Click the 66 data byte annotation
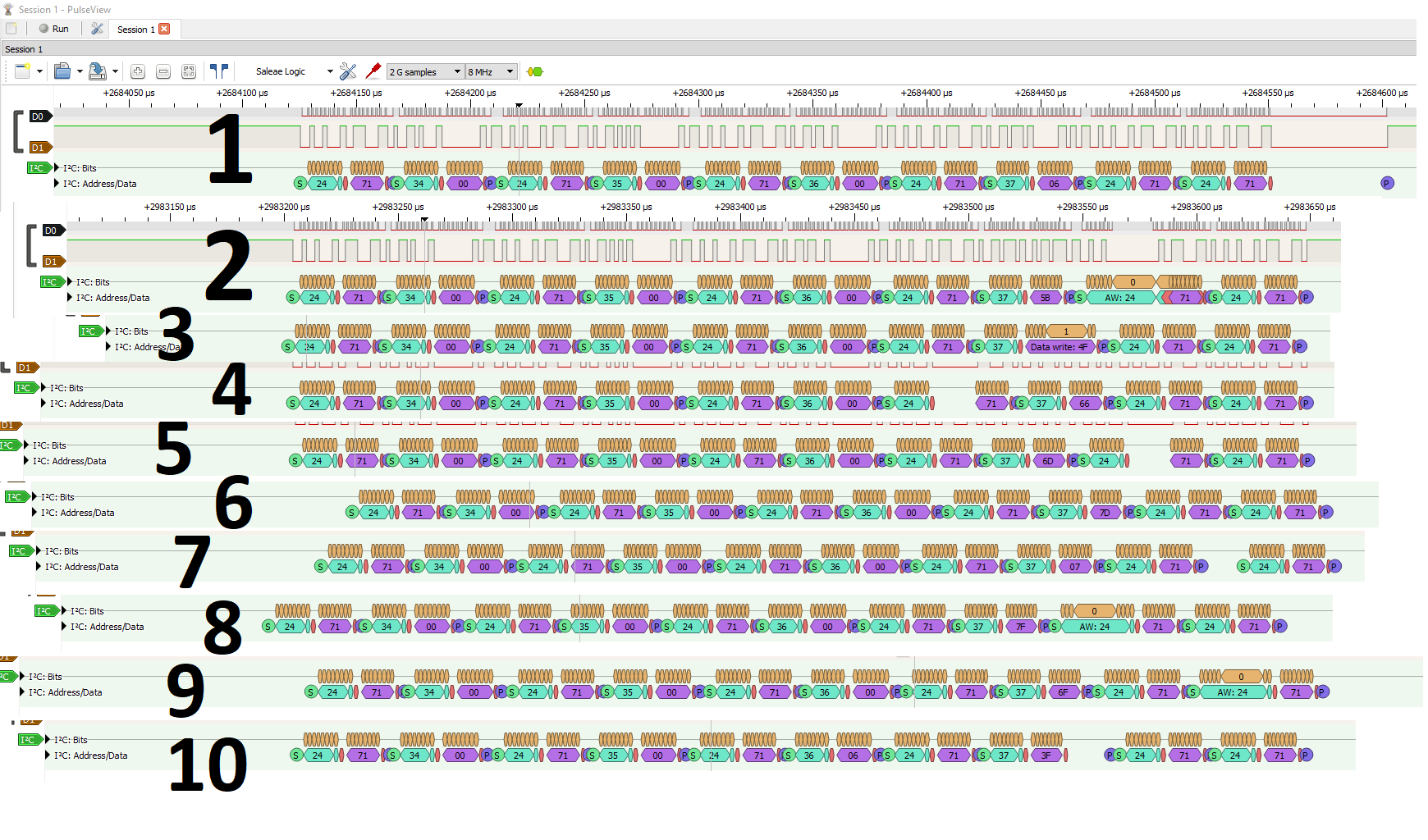The width and height of the screenshot is (1428, 840). pos(1084,404)
